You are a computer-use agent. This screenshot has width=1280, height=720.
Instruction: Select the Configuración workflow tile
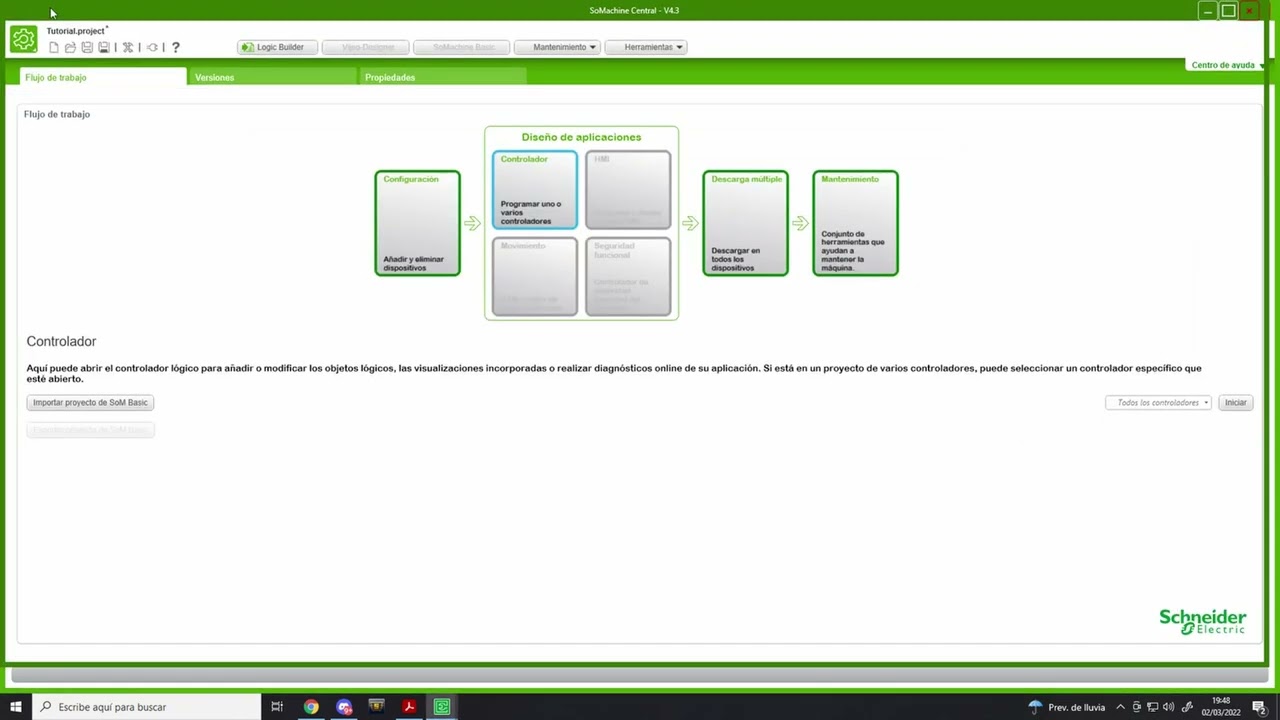pos(417,223)
